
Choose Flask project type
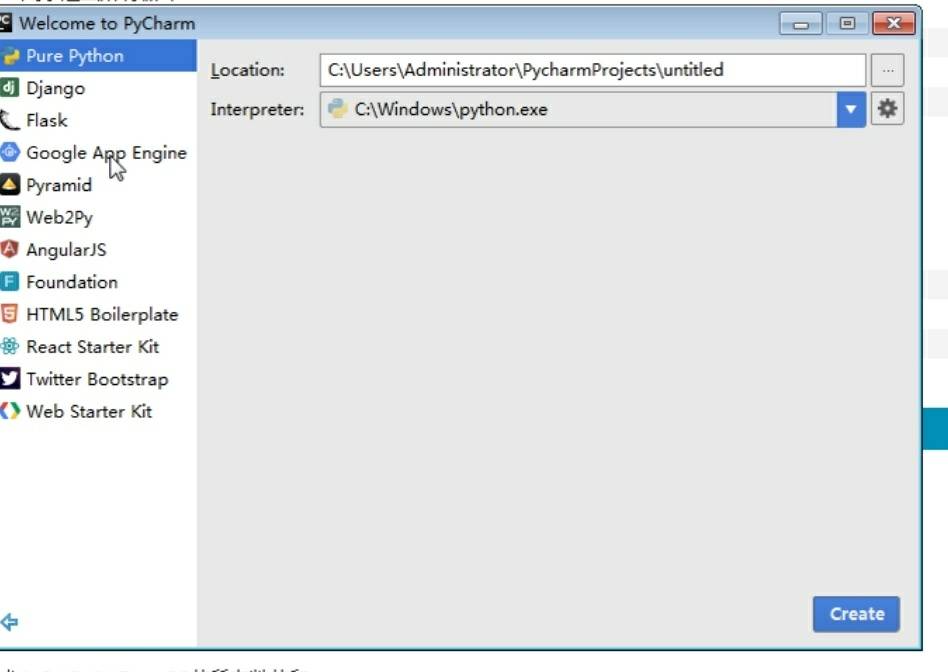click(98, 120)
